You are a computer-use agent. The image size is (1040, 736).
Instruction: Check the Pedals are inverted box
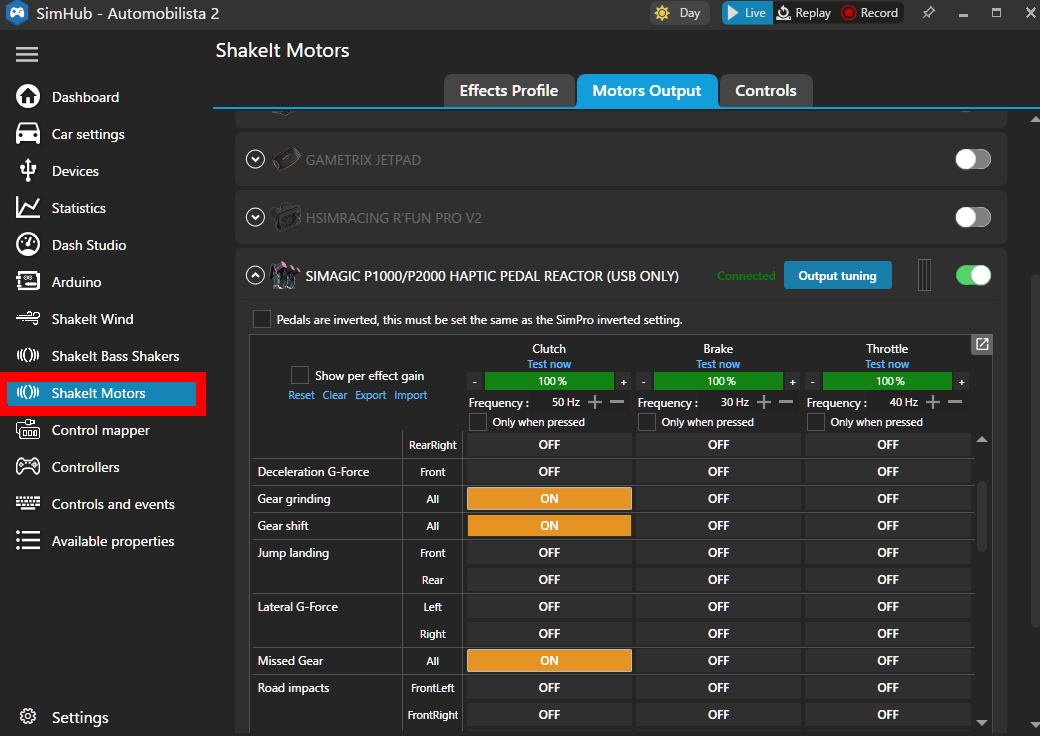click(262, 319)
